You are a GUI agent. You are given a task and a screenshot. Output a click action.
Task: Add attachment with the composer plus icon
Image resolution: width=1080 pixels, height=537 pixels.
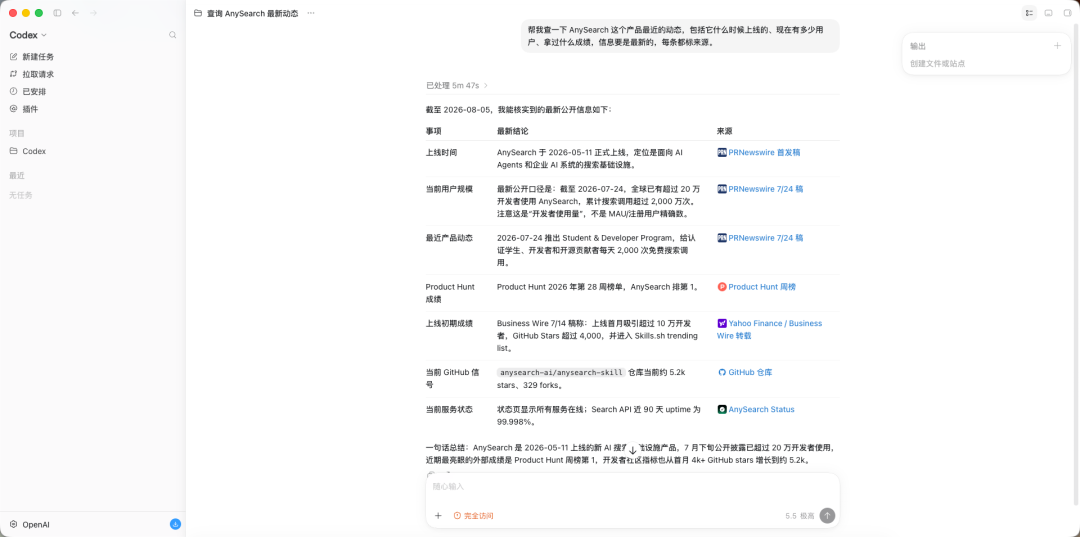[438, 516]
